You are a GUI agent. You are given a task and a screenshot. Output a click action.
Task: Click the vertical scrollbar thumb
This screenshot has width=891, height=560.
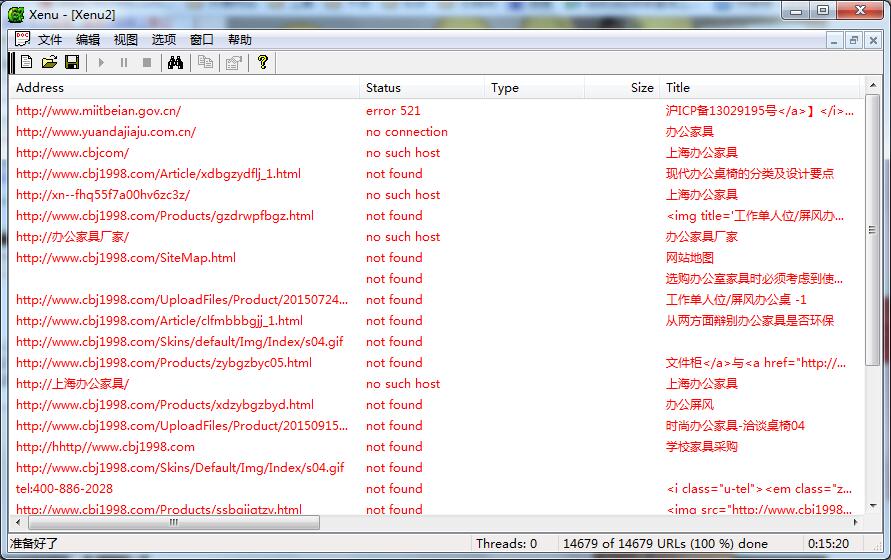872,229
